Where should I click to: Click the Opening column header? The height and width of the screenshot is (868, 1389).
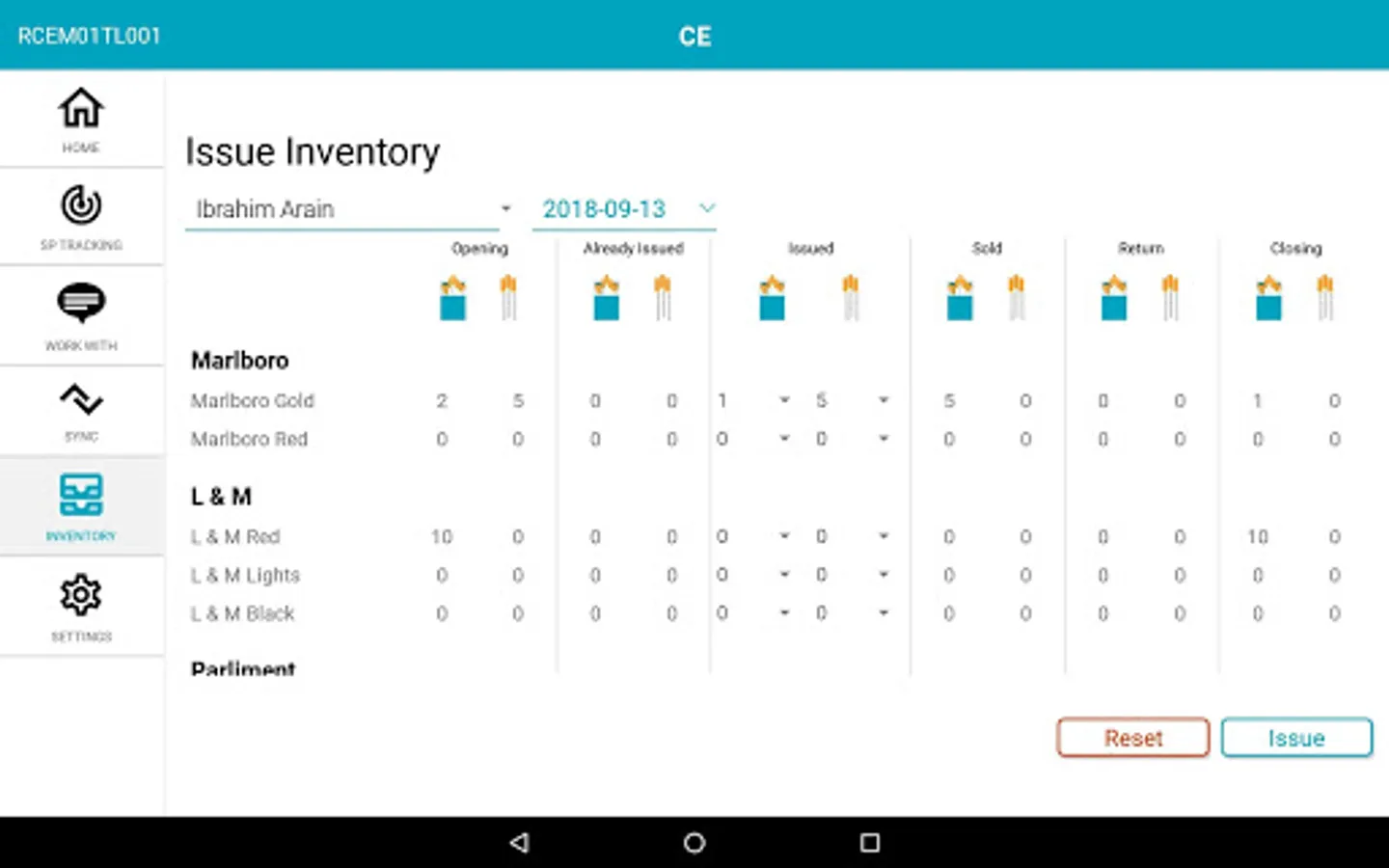click(479, 248)
